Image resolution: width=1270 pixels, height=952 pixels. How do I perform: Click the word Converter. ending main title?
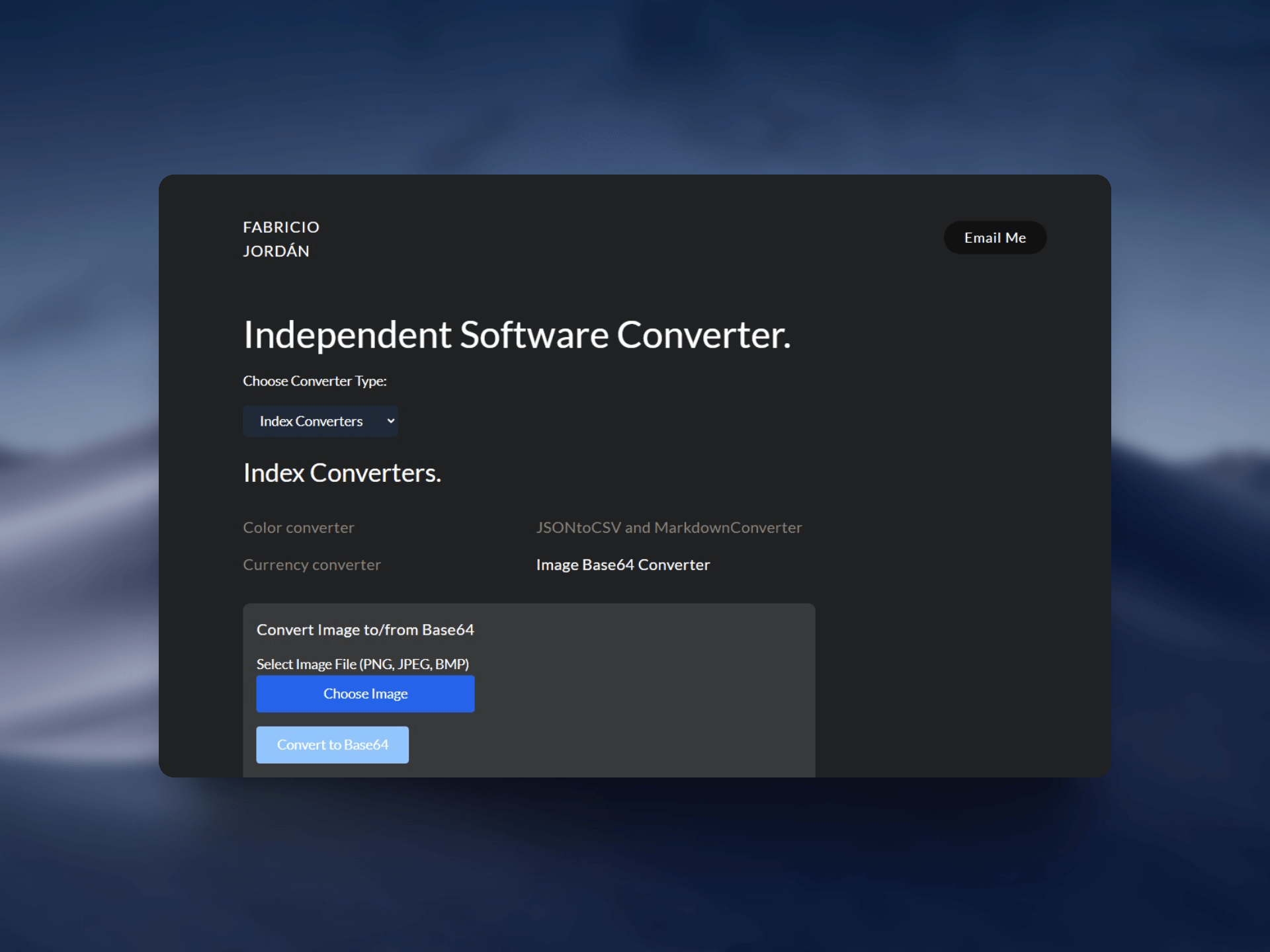[703, 335]
